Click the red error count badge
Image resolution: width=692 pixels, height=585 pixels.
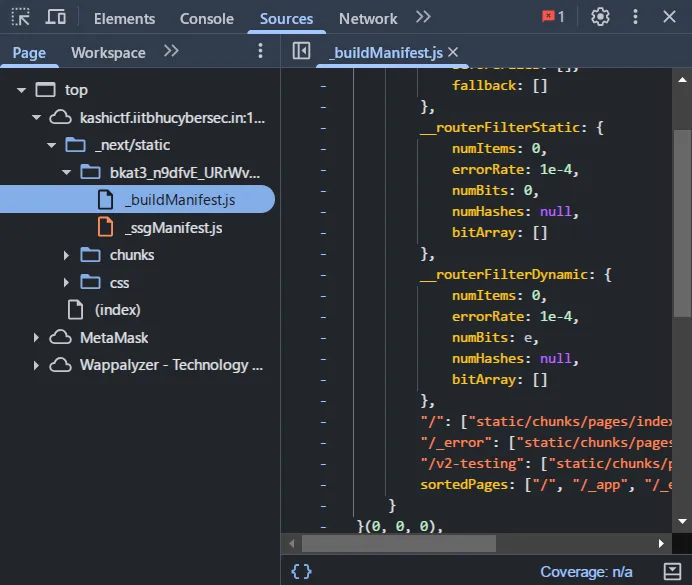tap(553, 17)
